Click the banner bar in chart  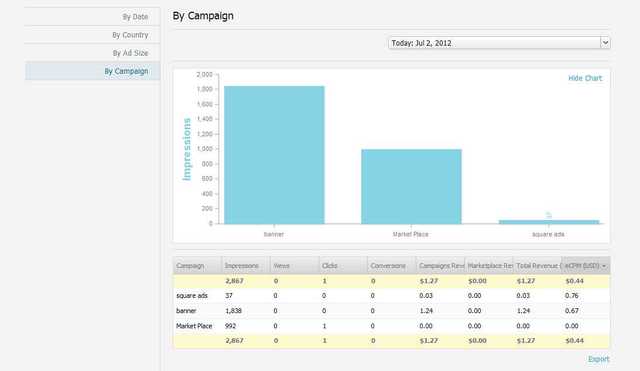(x=274, y=155)
